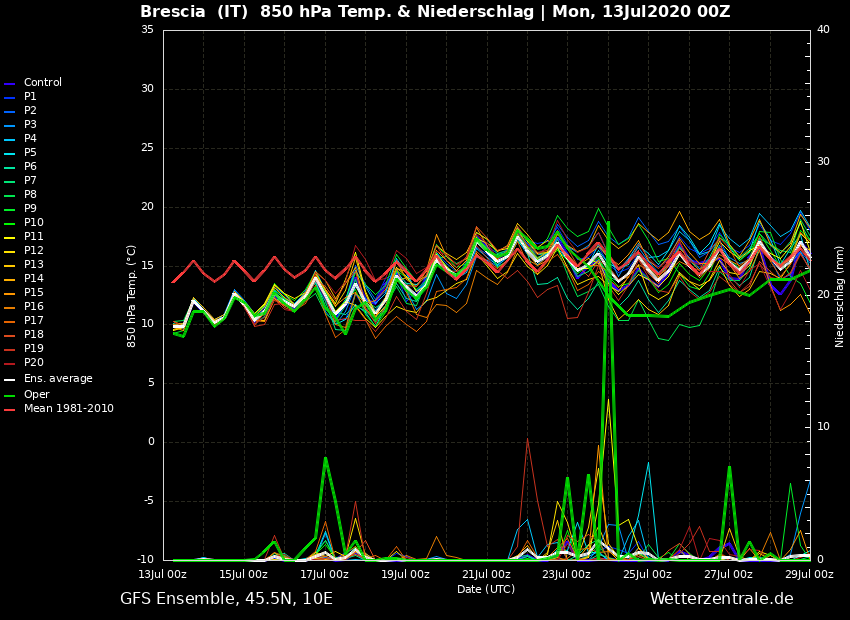The width and height of the screenshot is (850, 620).
Task: Select the "P11" legend label
Action: tap(34, 237)
